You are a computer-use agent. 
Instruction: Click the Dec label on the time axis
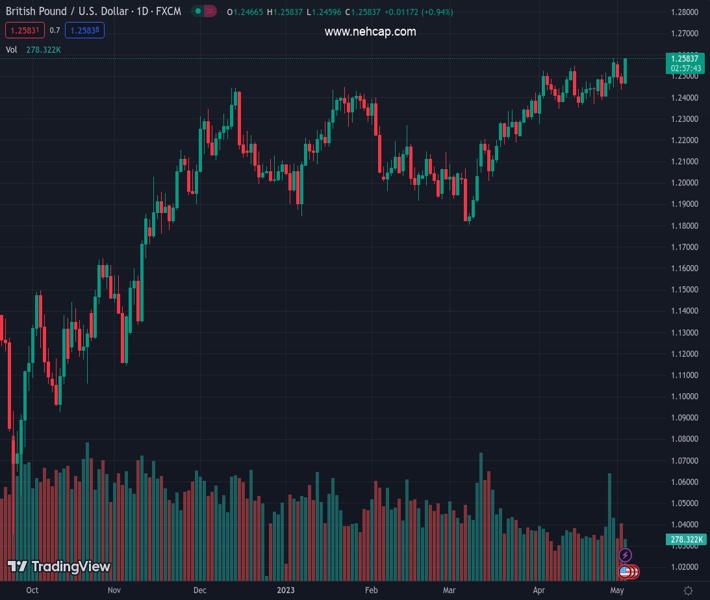(x=199, y=591)
